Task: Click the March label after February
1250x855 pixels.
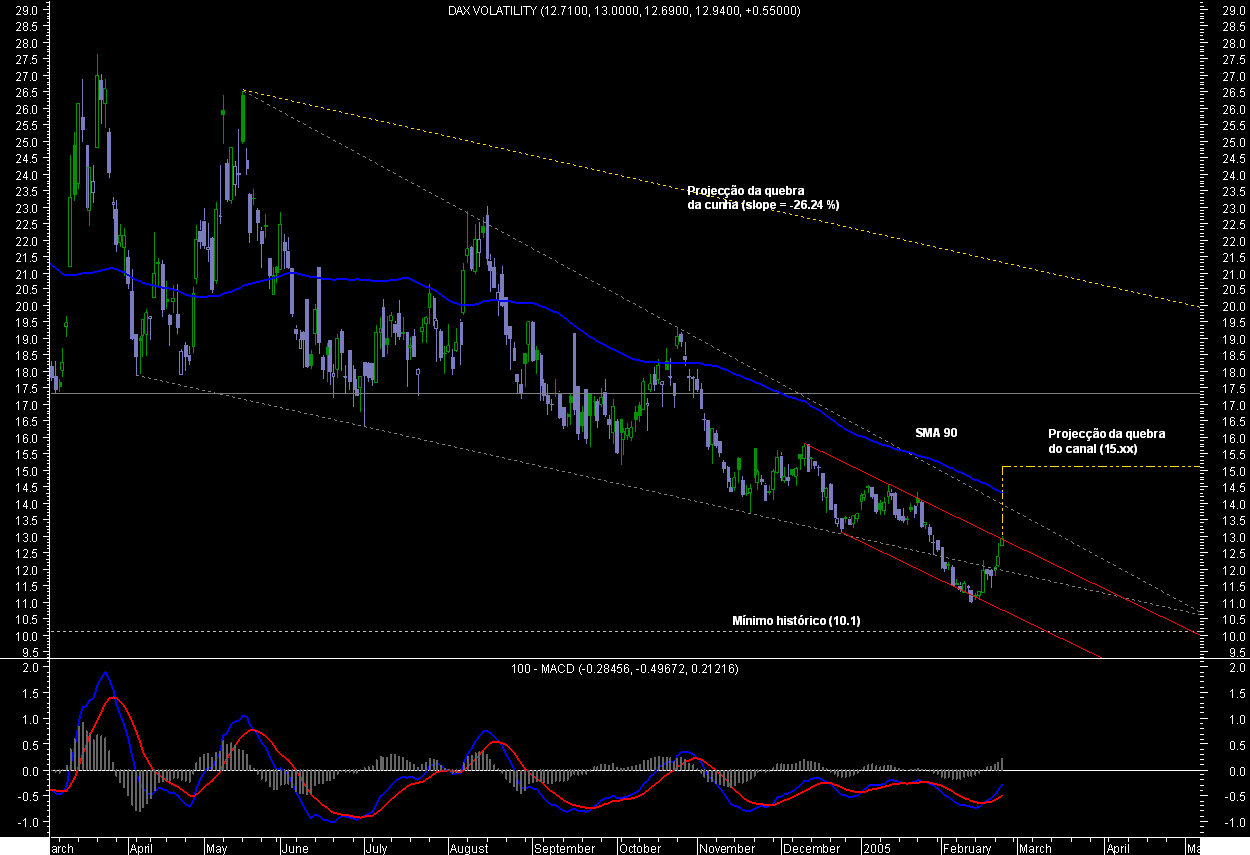Action: (x=1035, y=848)
